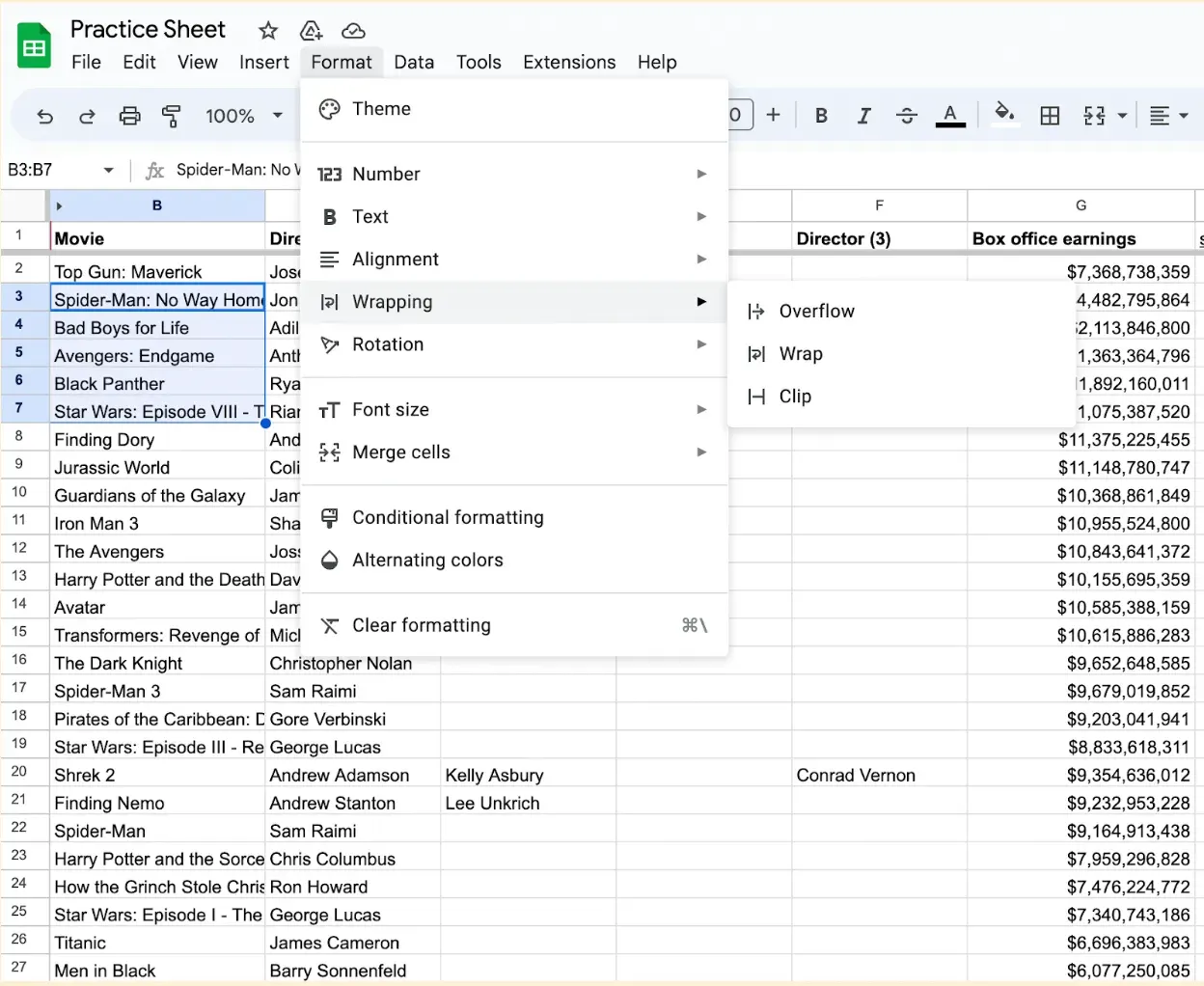Open the Data menu
Screen dimensions: 1204x986
point(414,62)
